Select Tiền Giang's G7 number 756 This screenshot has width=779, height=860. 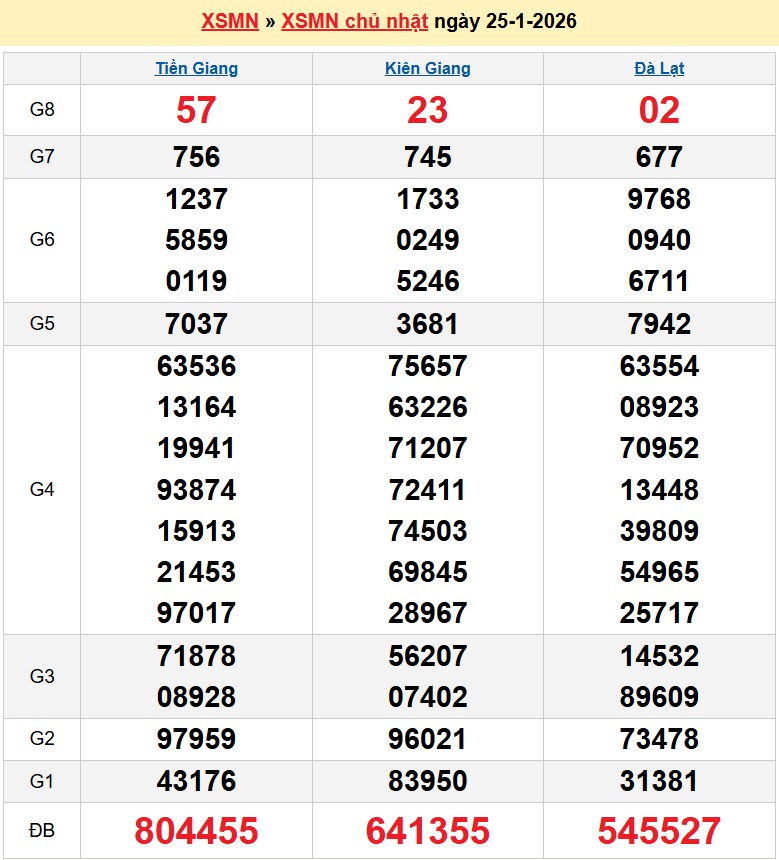pos(196,157)
